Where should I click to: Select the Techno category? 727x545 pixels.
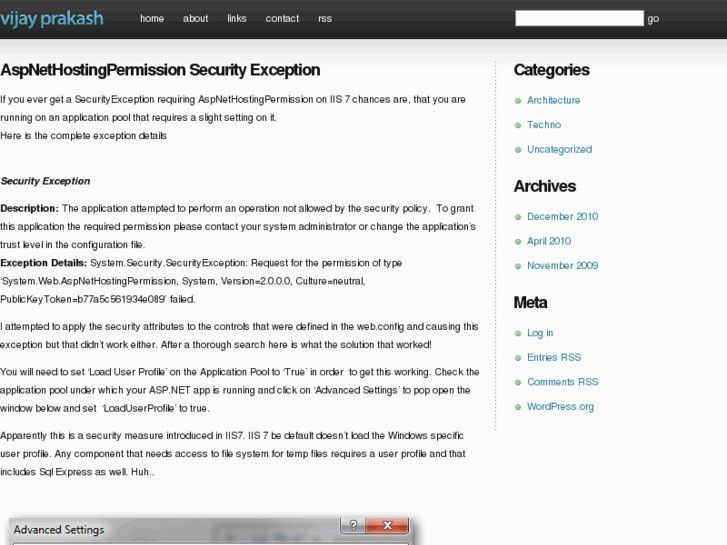pyautogui.click(x=544, y=125)
